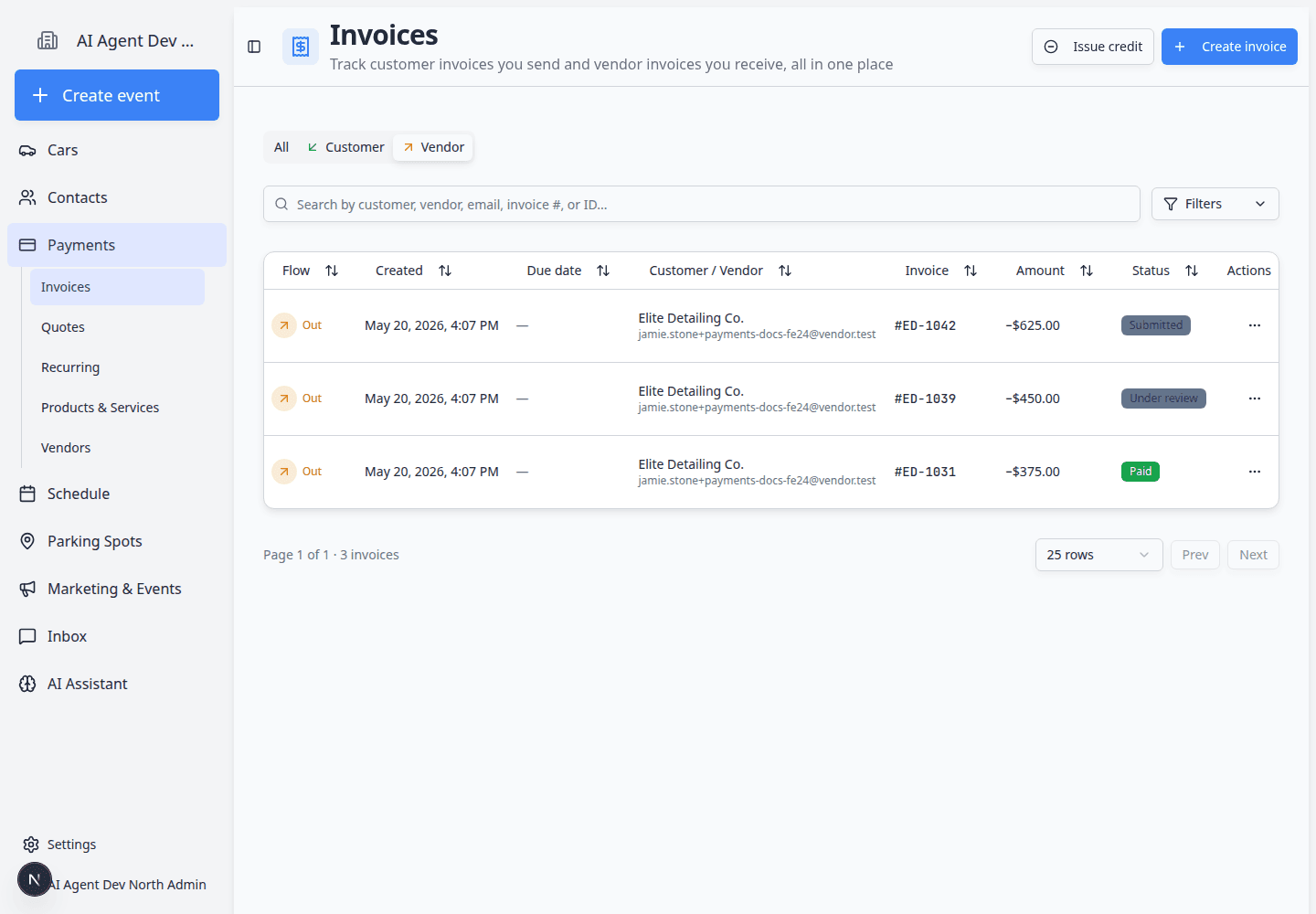Click the Next pagination button
Screen dimensions: 1316x914
point(1253,555)
